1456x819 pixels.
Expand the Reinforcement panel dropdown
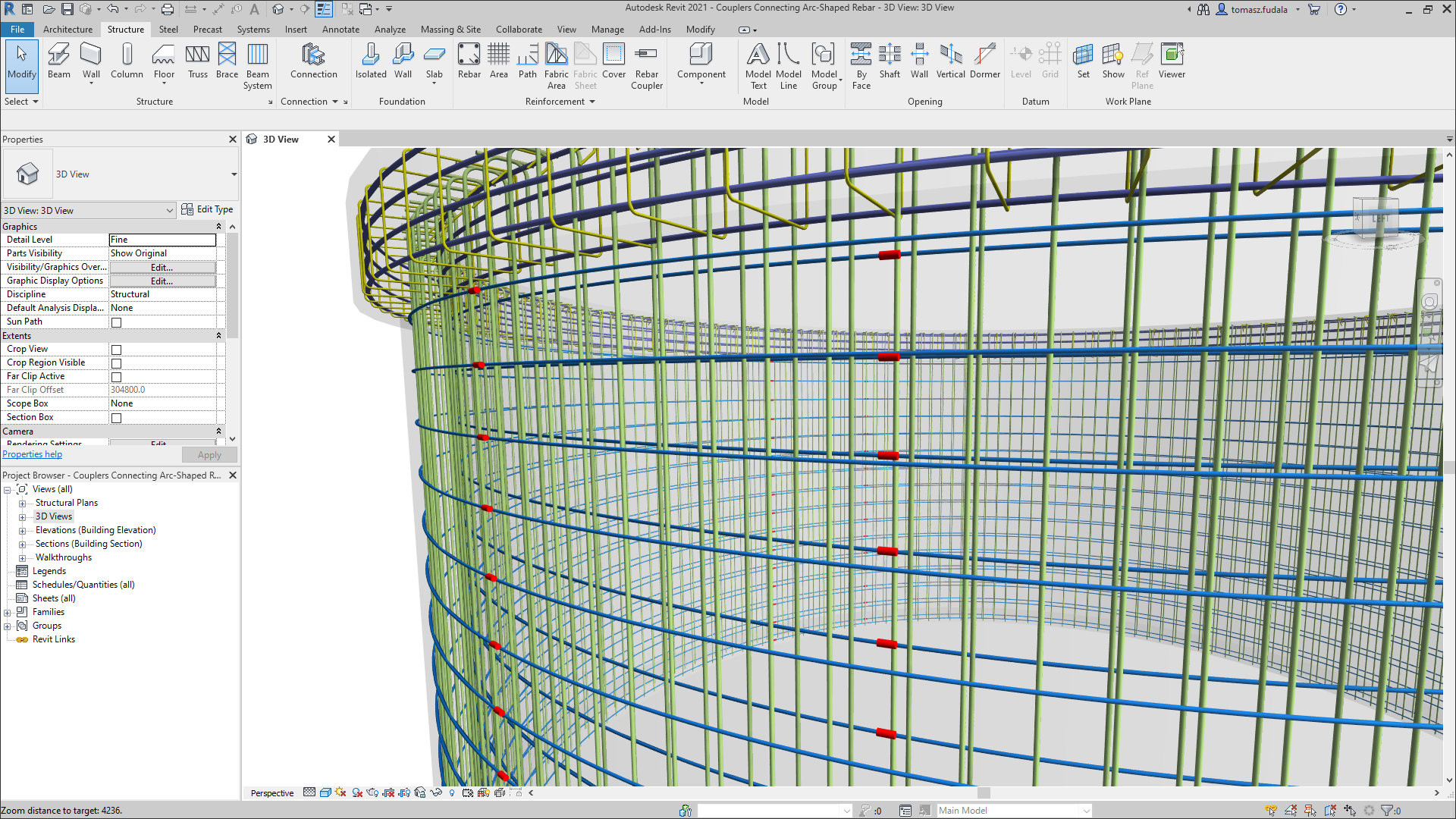560,102
